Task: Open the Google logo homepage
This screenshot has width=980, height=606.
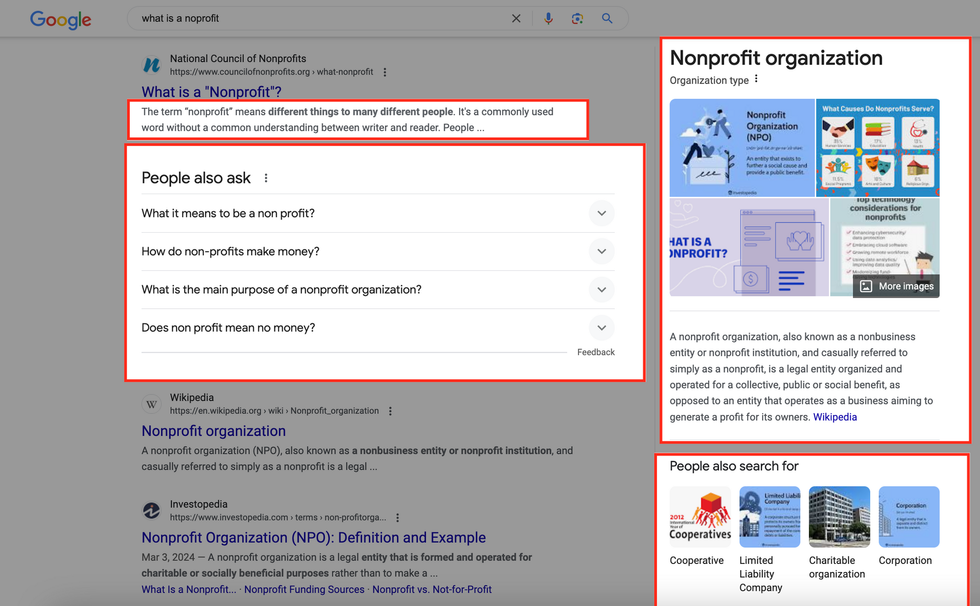Action: (x=60, y=19)
